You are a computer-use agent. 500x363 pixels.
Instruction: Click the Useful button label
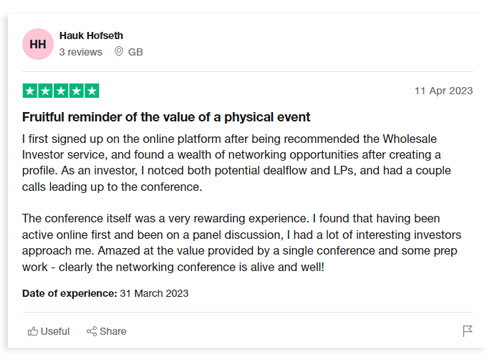[x=55, y=331]
